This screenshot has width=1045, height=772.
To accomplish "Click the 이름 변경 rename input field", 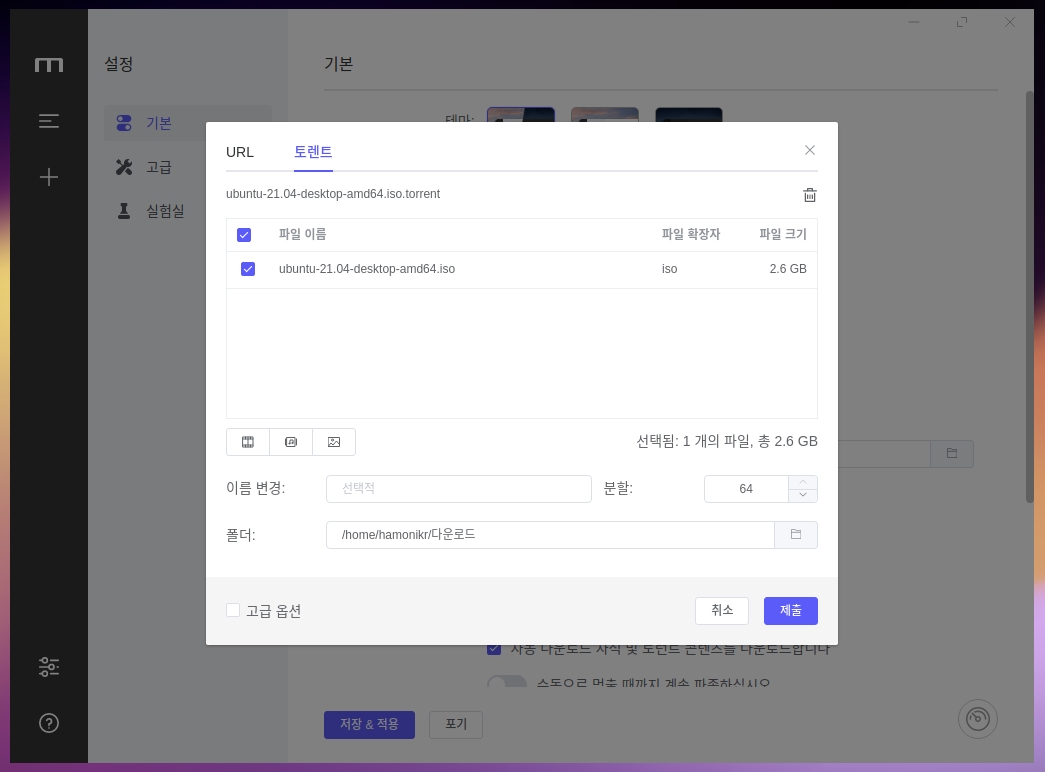I will (x=459, y=489).
